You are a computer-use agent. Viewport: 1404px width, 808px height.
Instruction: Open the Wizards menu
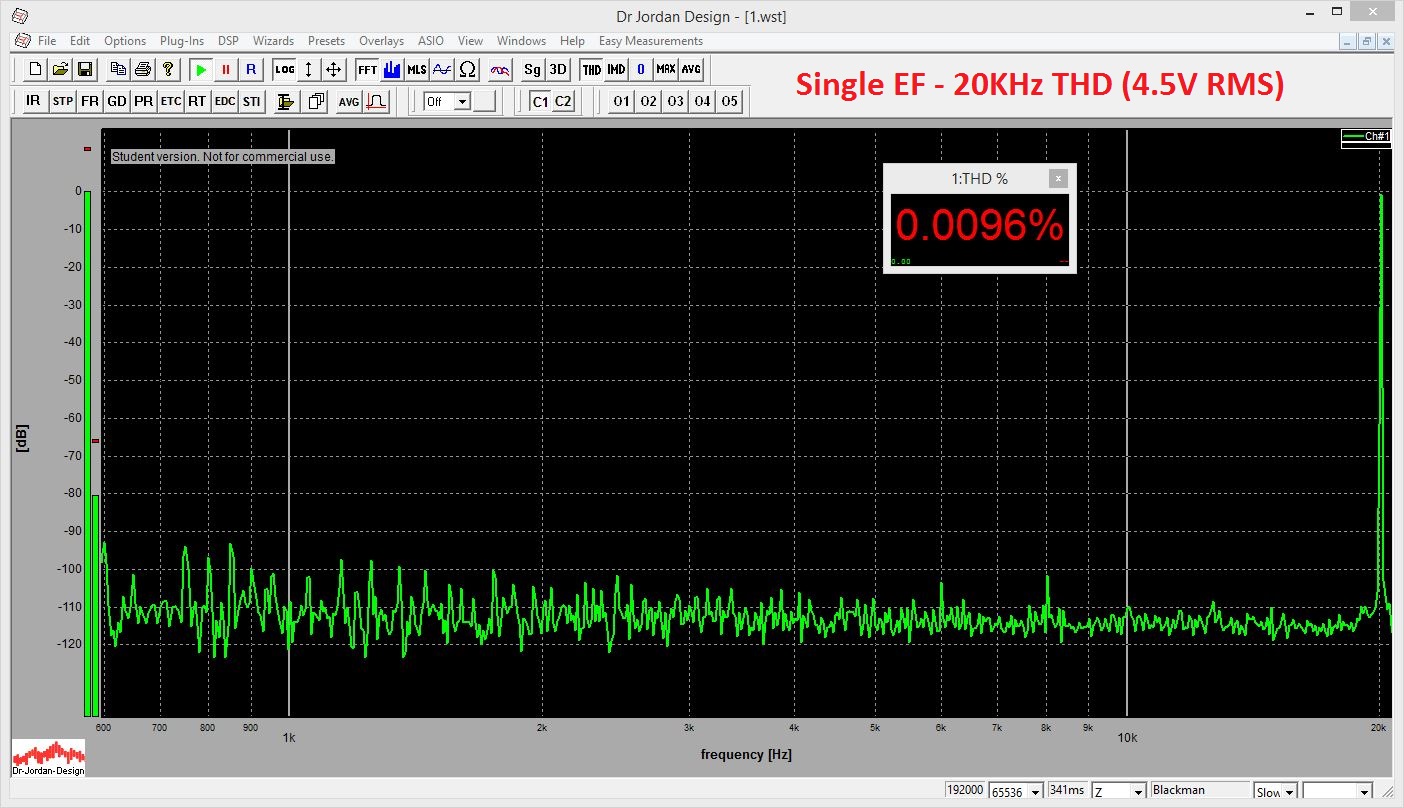click(273, 41)
